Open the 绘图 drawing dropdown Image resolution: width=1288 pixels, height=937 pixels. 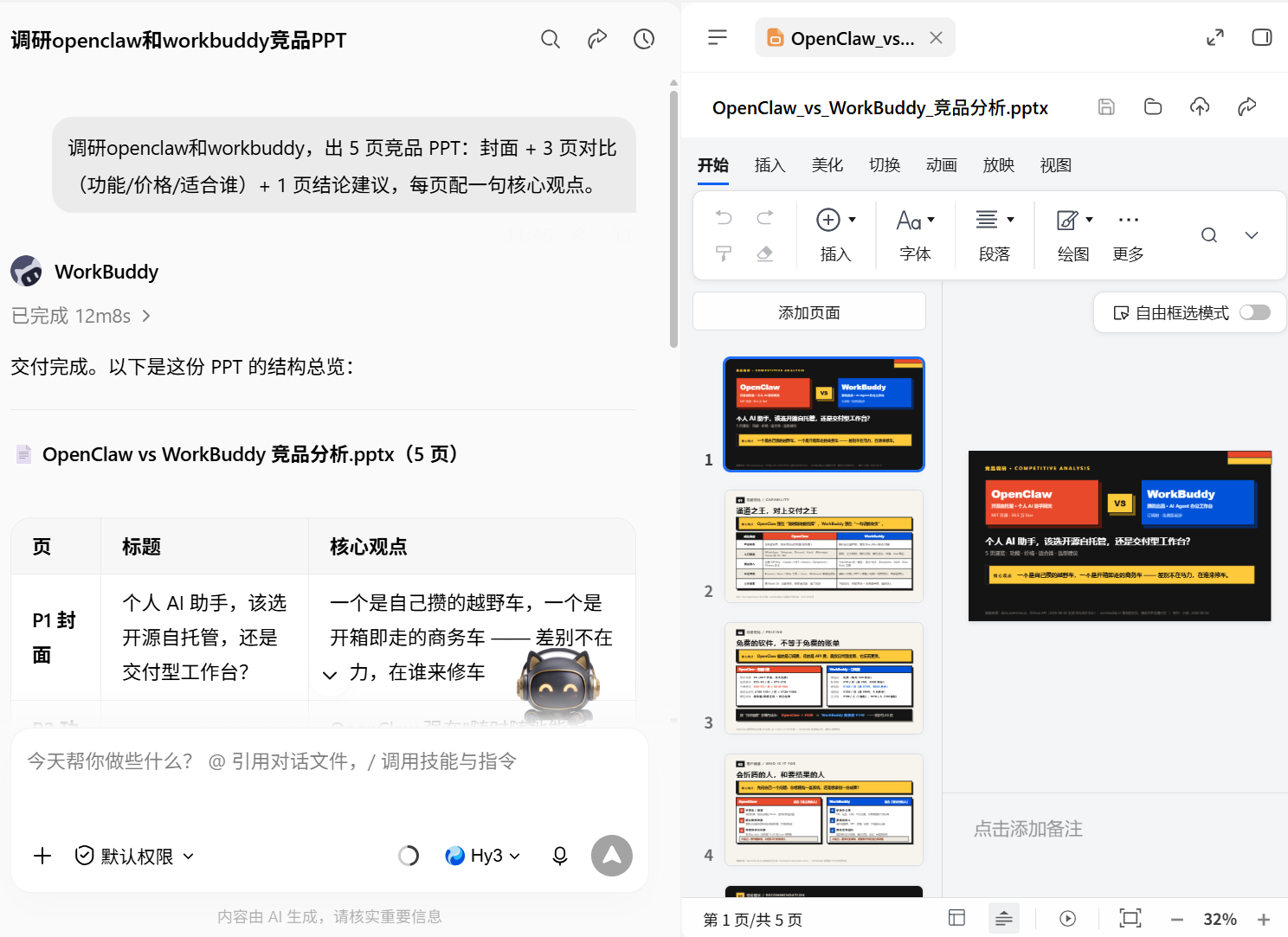pos(1074,235)
